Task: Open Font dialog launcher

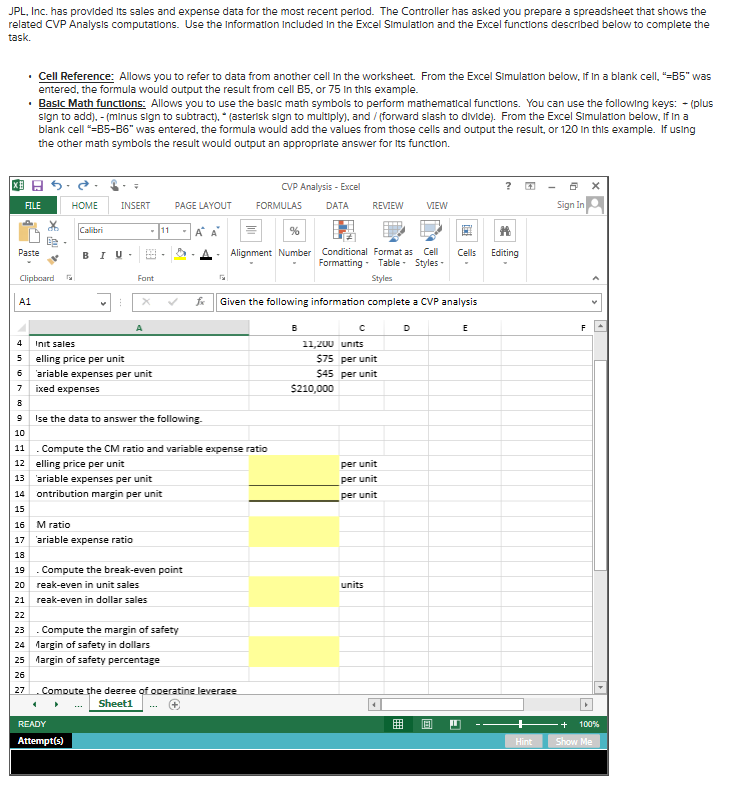Action: tap(222, 278)
